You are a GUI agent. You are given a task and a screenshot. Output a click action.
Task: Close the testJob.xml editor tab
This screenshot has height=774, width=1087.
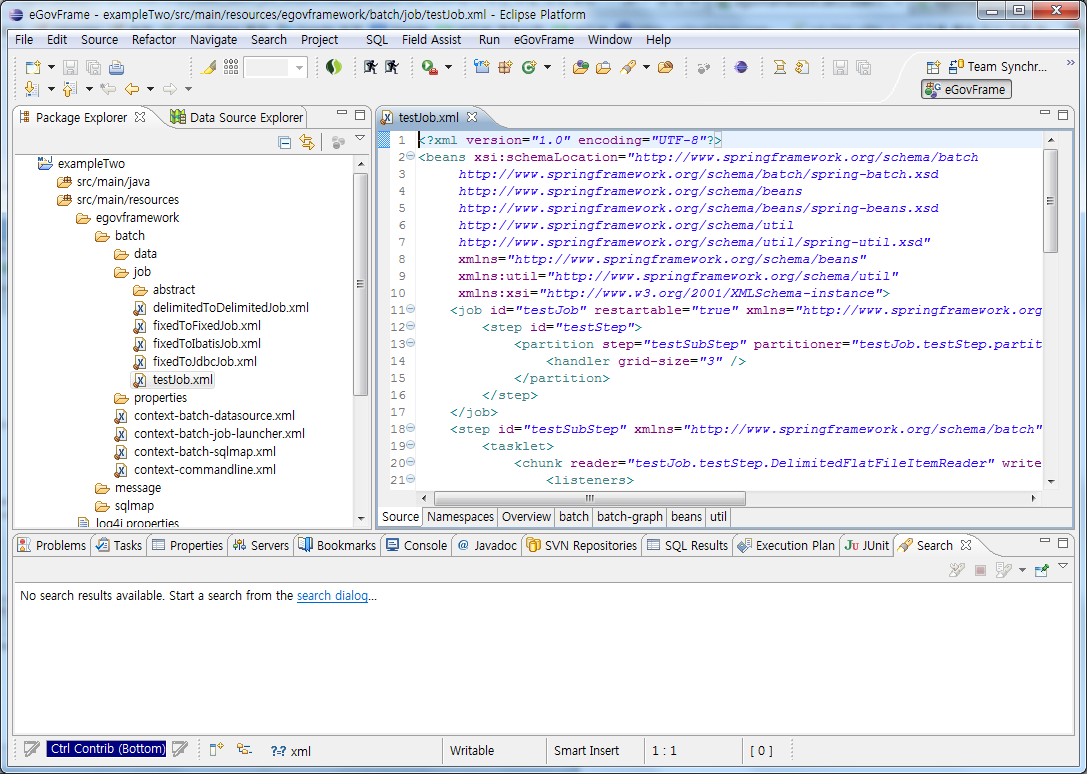(x=472, y=117)
